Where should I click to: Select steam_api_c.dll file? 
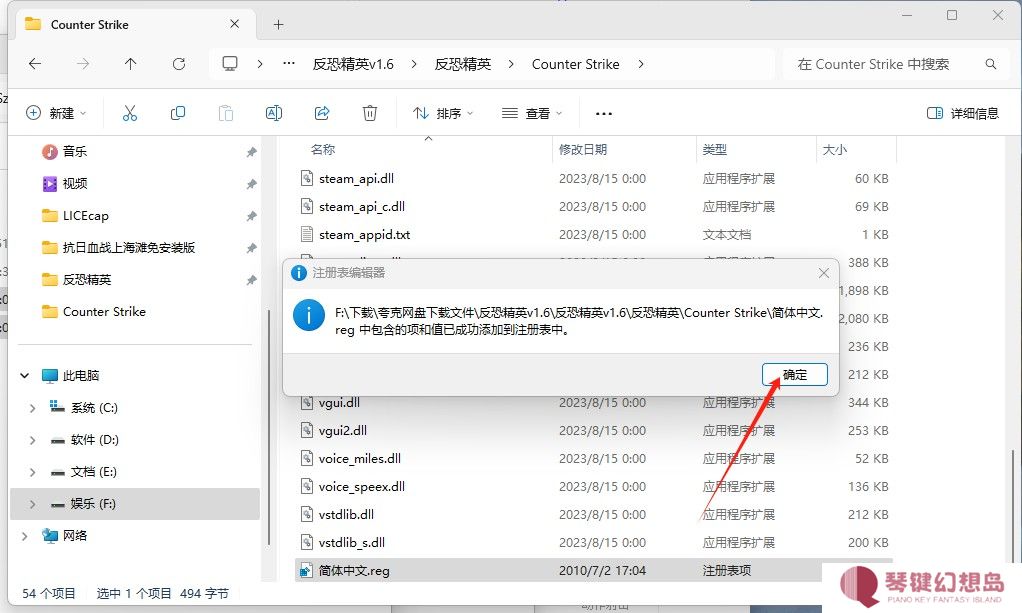(x=362, y=207)
